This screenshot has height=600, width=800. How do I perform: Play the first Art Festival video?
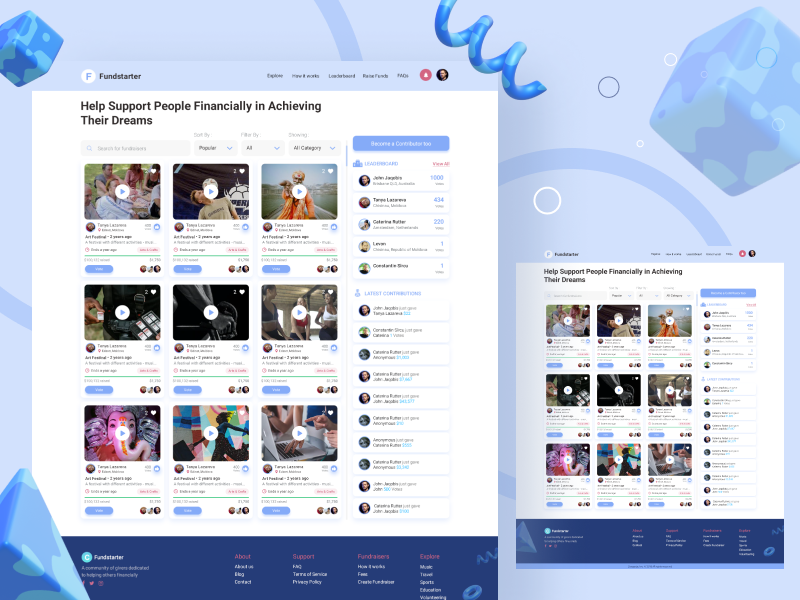pyautogui.click(x=121, y=192)
